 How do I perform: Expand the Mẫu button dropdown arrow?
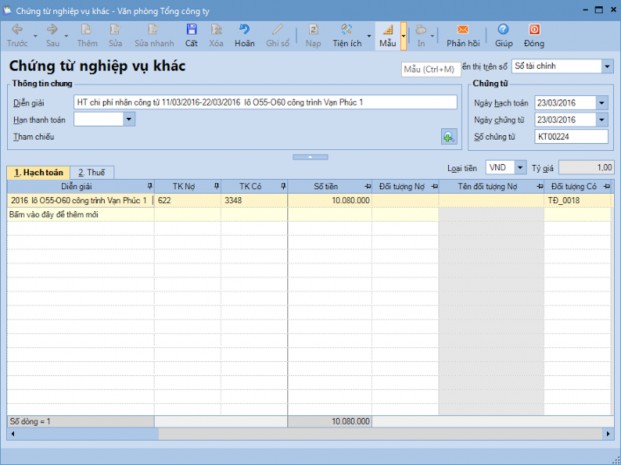(x=404, y=36)
